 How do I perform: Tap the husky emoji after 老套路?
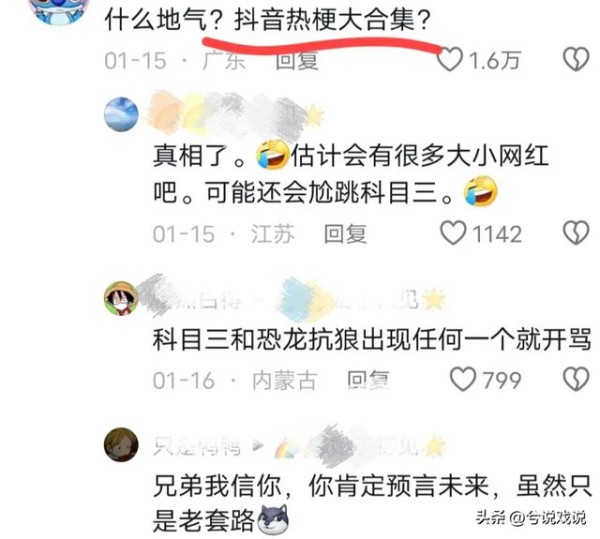coord(273,520)
